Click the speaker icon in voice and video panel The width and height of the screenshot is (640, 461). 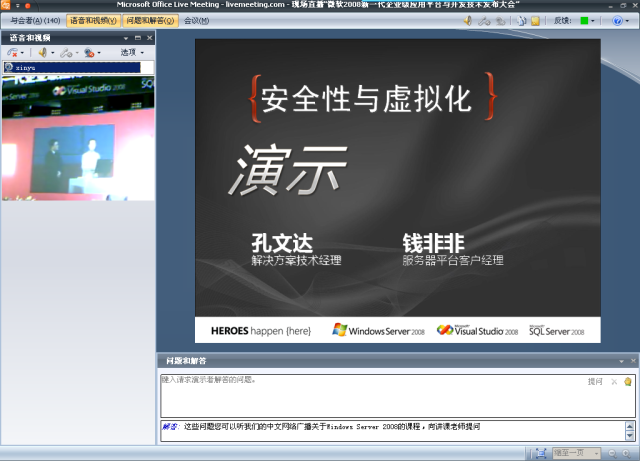pyautogui.click(x=44, y=52)
